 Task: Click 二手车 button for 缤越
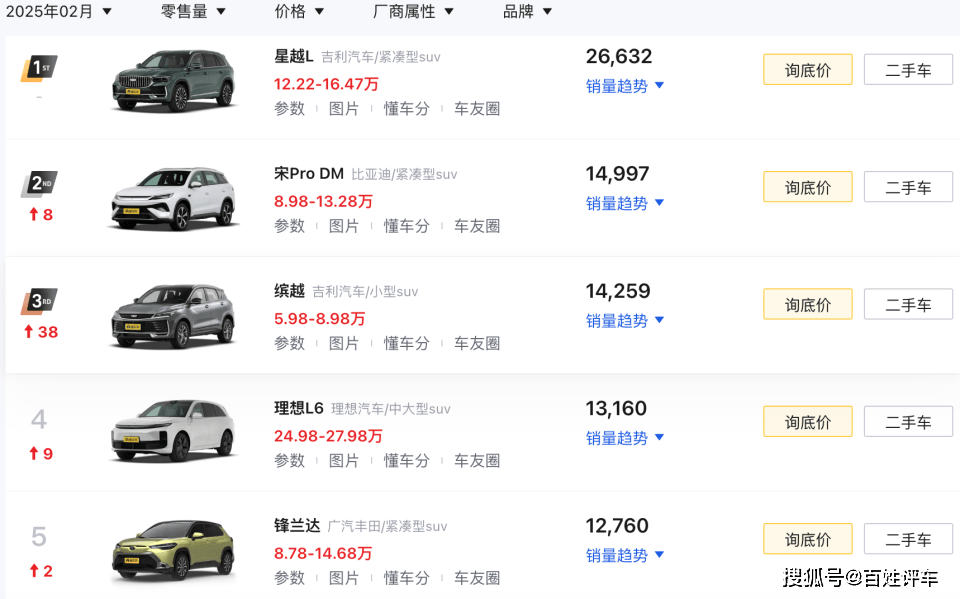click(x=908, y=304)
